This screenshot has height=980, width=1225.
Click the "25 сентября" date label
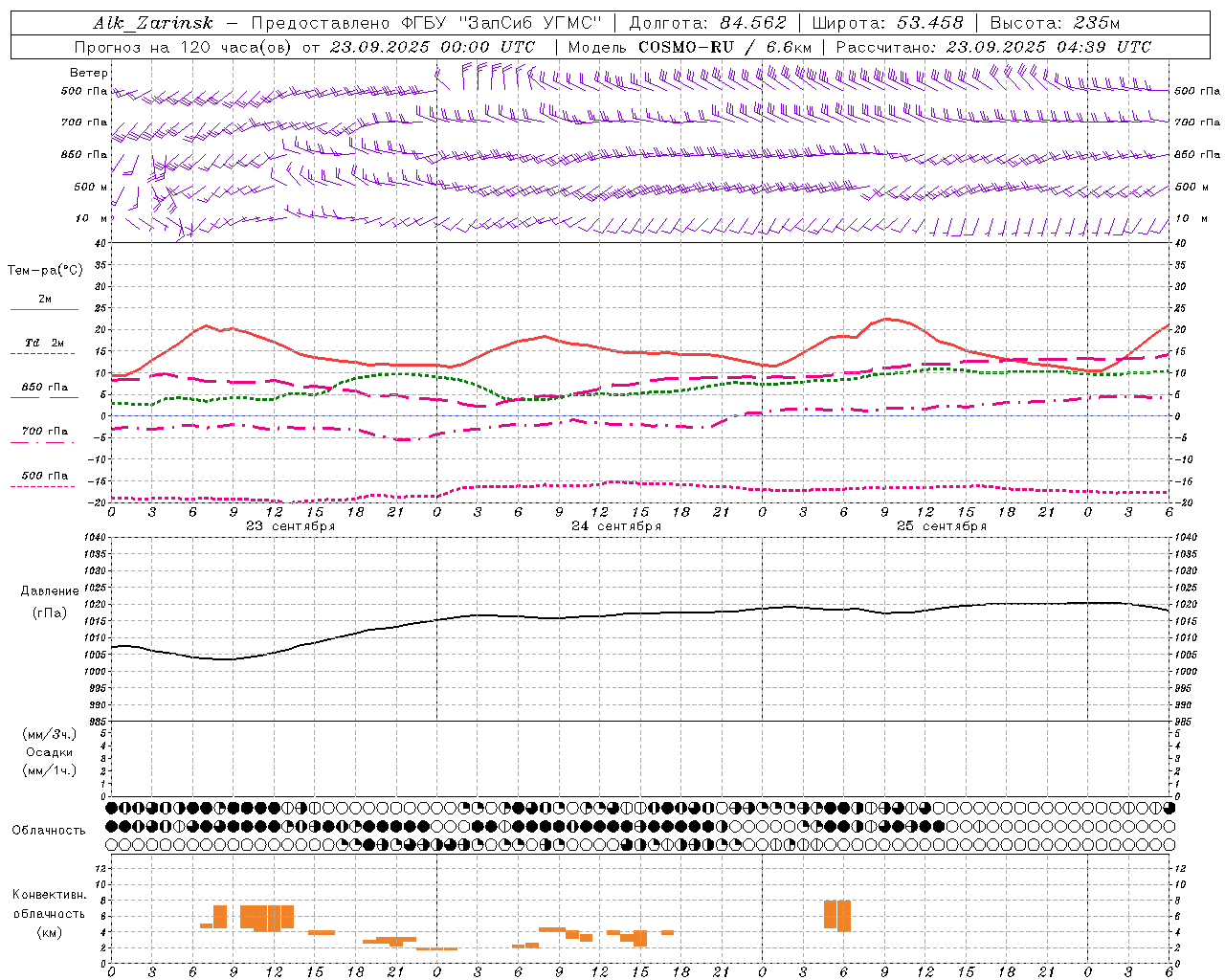point(942,526)
